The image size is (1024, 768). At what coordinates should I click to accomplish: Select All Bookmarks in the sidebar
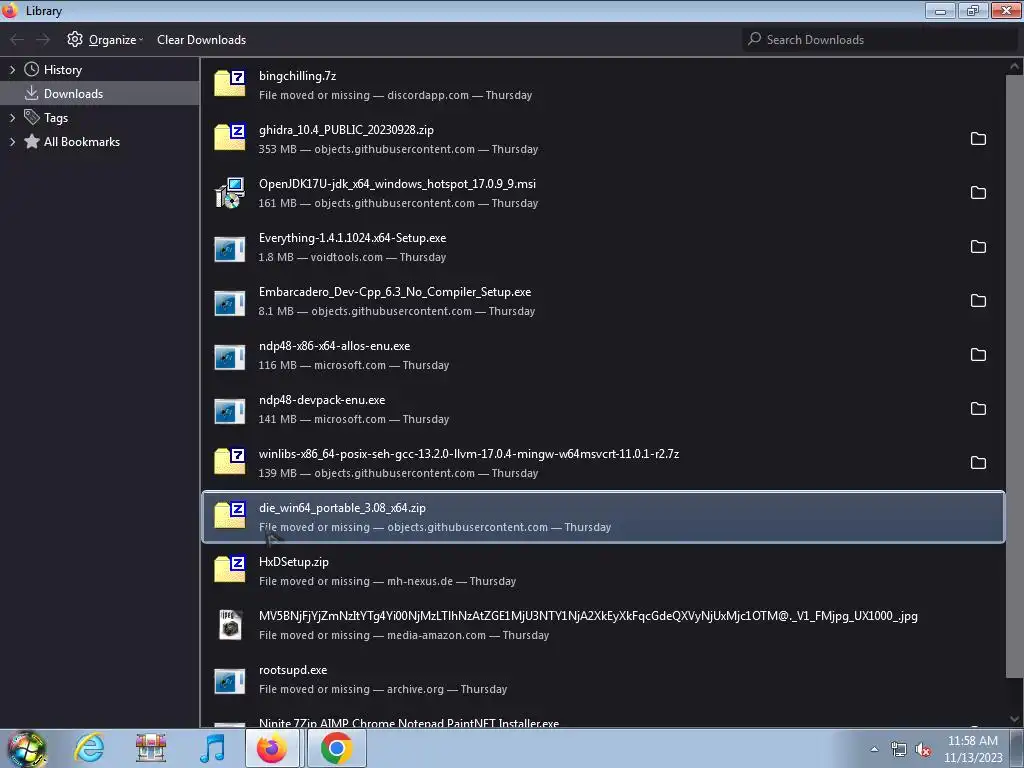(99, 142)
